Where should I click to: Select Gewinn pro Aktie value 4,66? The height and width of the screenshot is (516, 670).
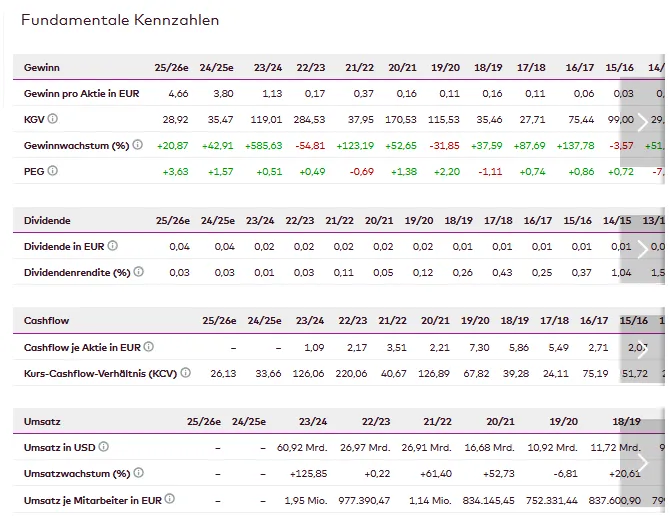(x=178, y=94)
